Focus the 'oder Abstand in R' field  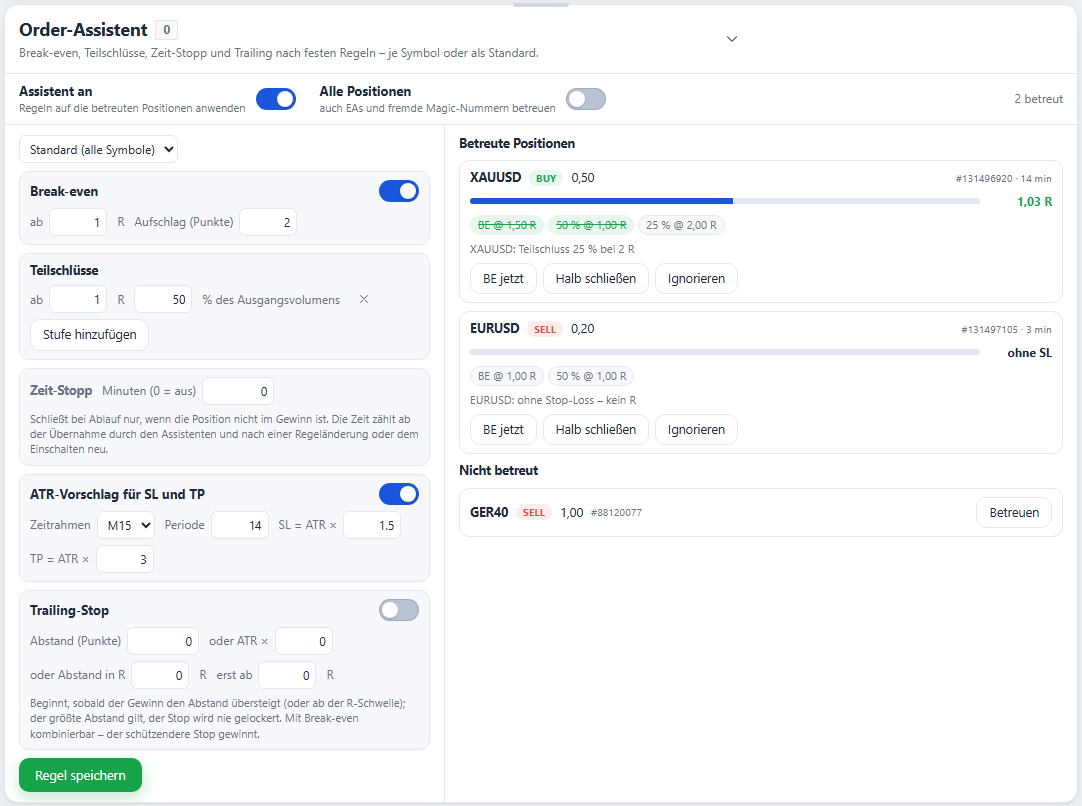pos(160,675)
